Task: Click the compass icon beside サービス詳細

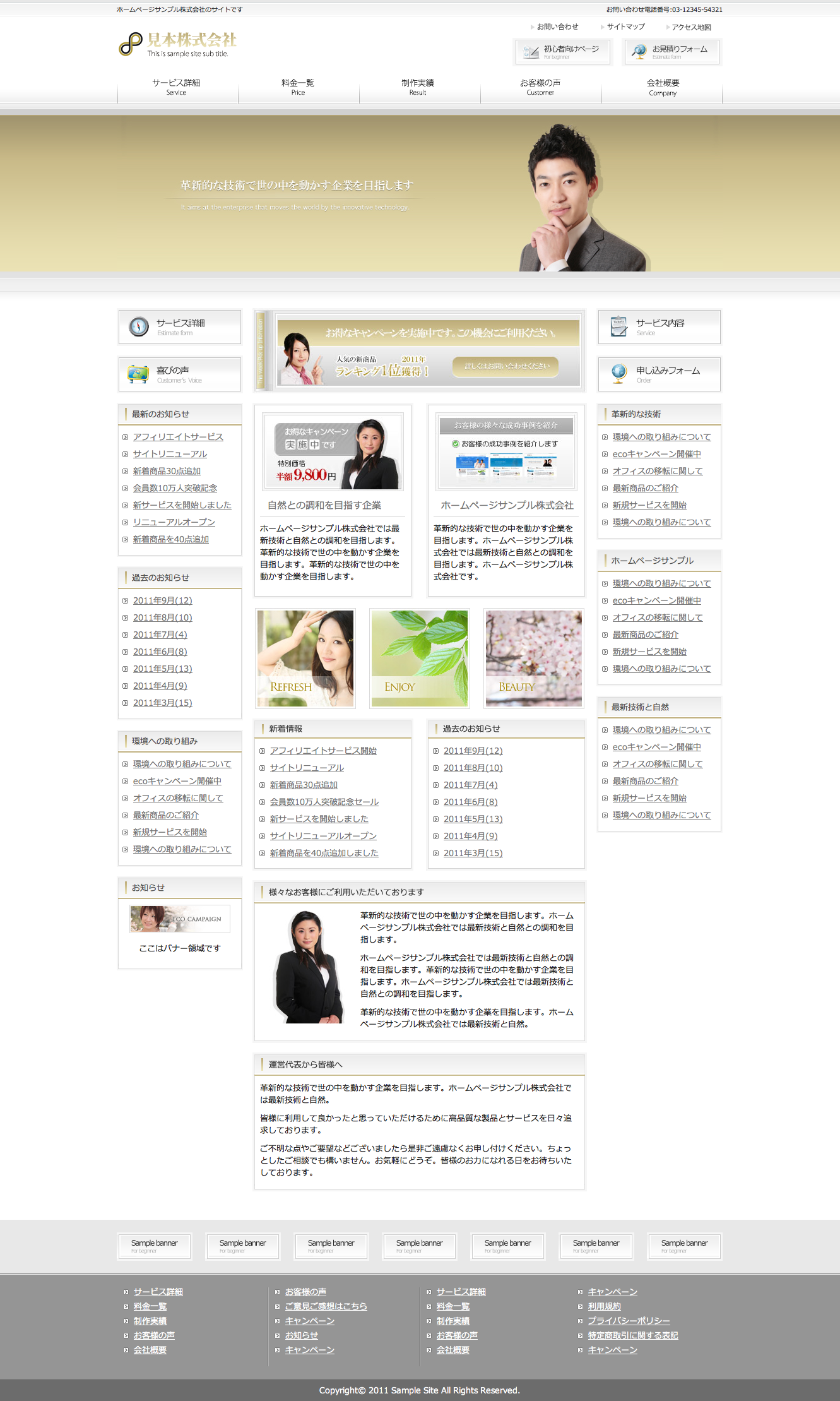Action: pos(139,326)
